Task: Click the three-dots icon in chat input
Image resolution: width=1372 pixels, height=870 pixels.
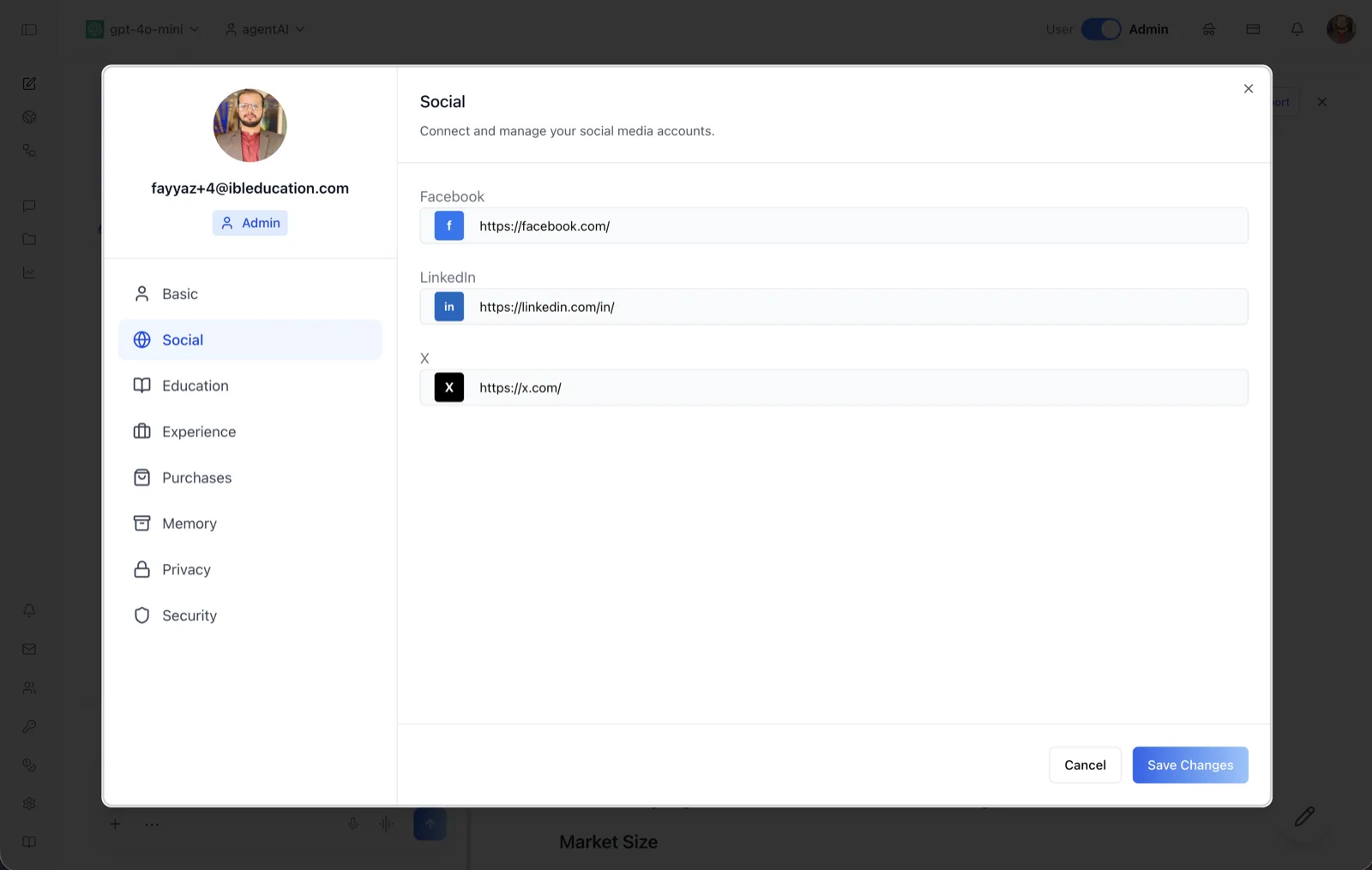Action: click(152, 825)
